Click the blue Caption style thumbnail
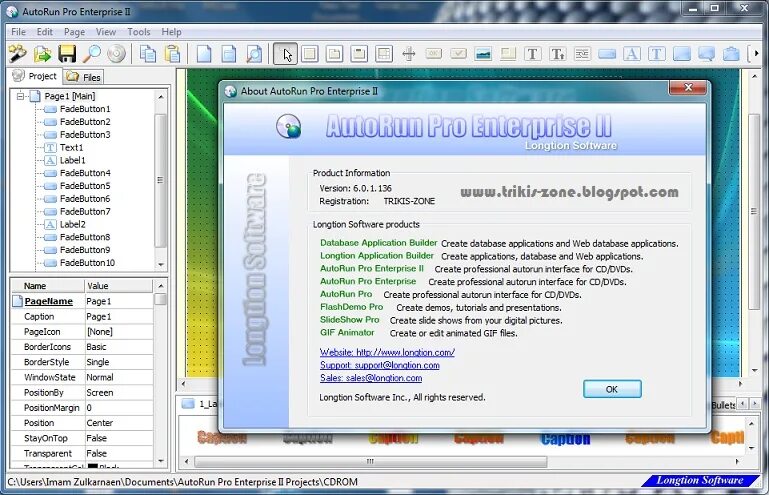The image size is (769, 495). pyautogui.click(x=565, y=438)
